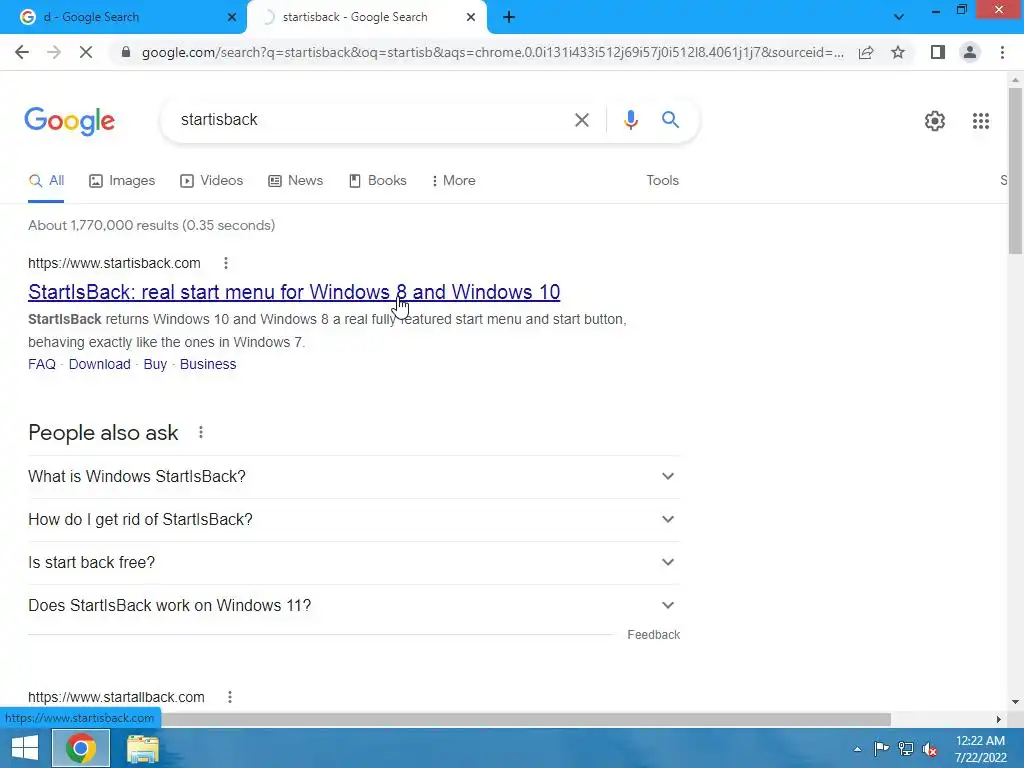The image size is (1024, 768).
Task: Click into the Google search field
Action: click(372, 120)
